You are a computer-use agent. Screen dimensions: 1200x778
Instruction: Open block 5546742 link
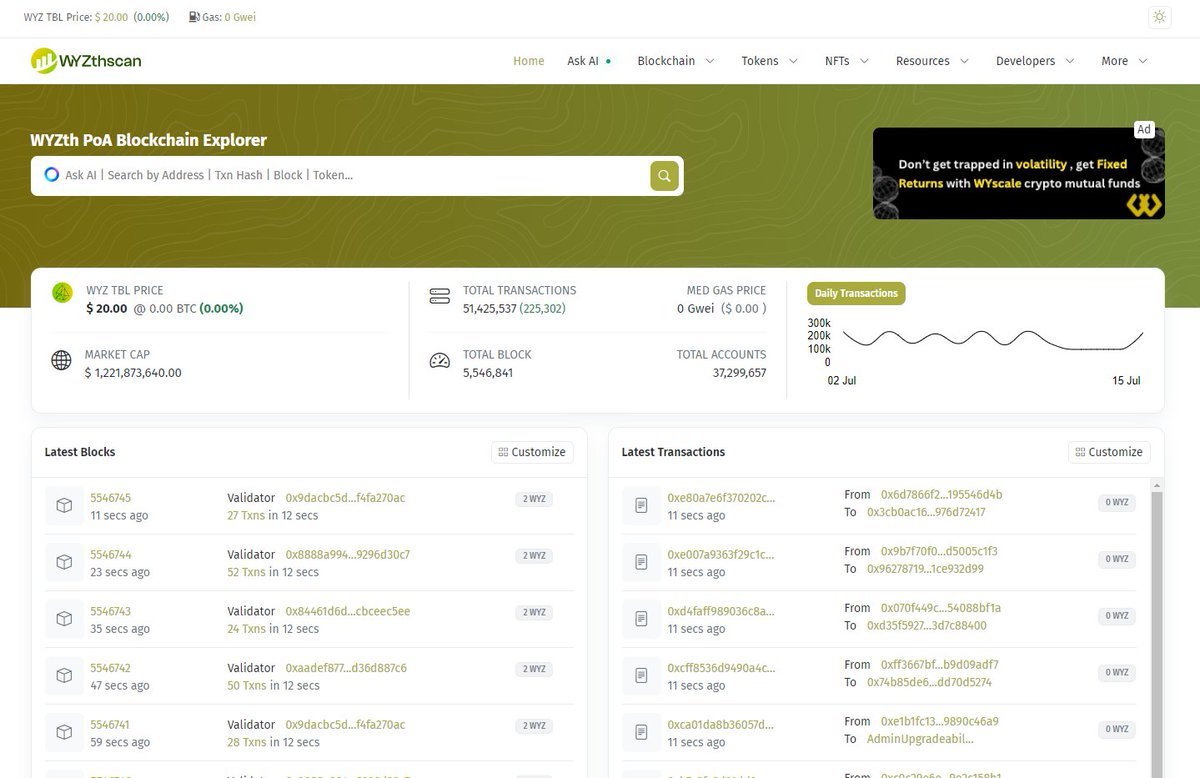click(x=110, y=668)
